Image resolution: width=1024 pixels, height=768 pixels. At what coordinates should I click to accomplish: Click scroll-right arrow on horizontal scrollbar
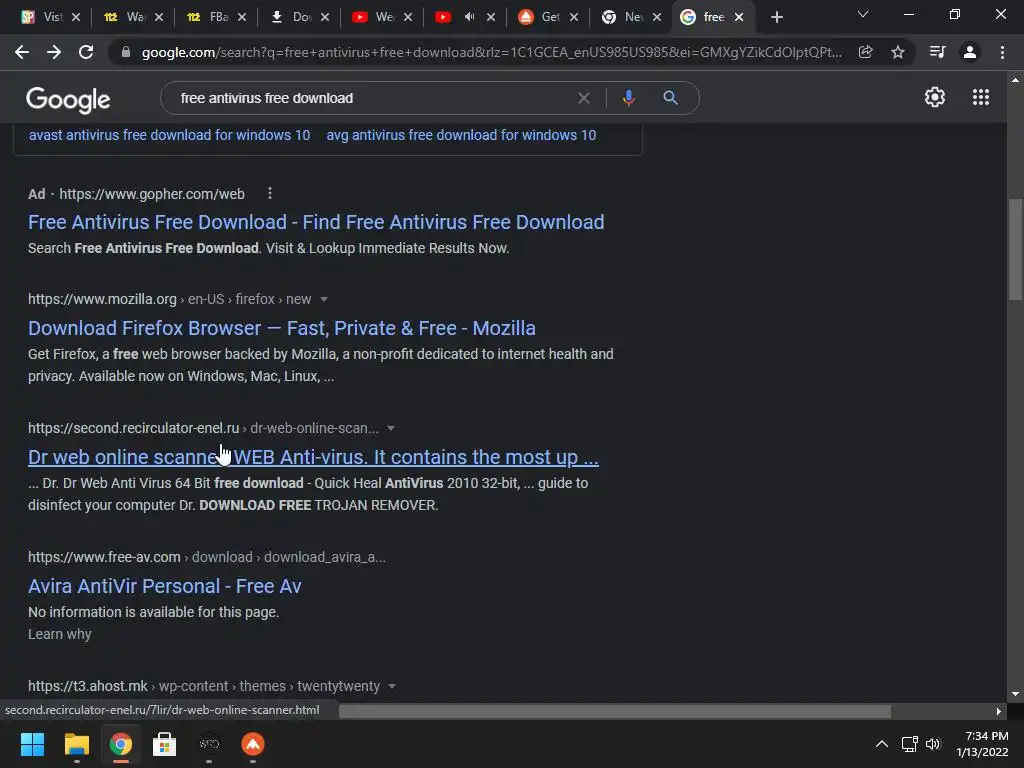[x=999, y=711]
